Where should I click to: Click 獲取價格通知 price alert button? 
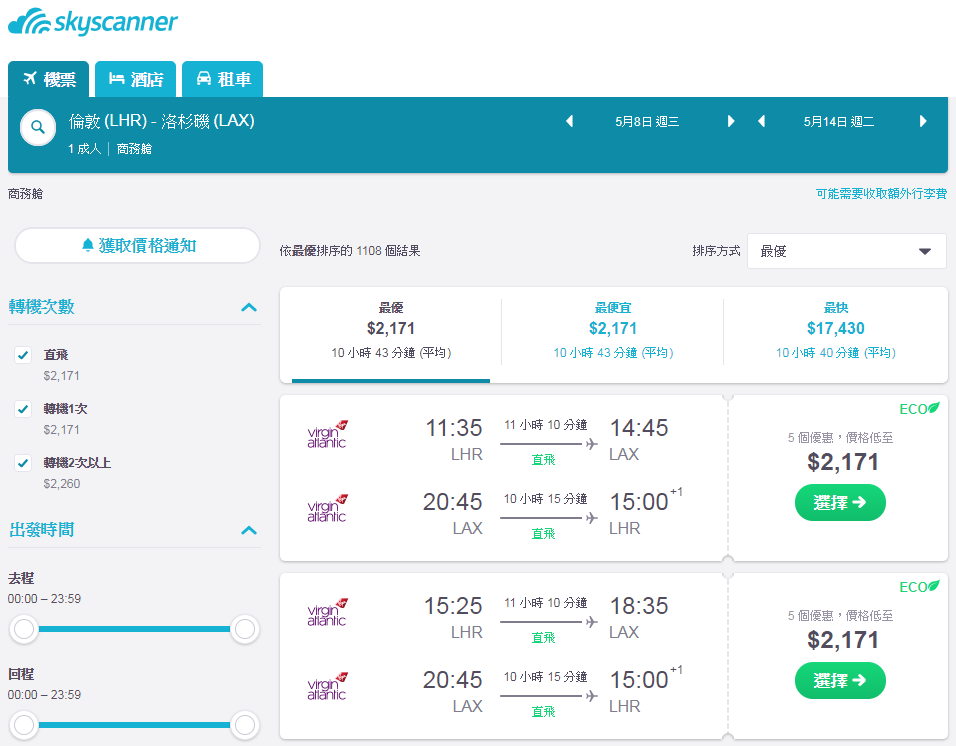138,246
